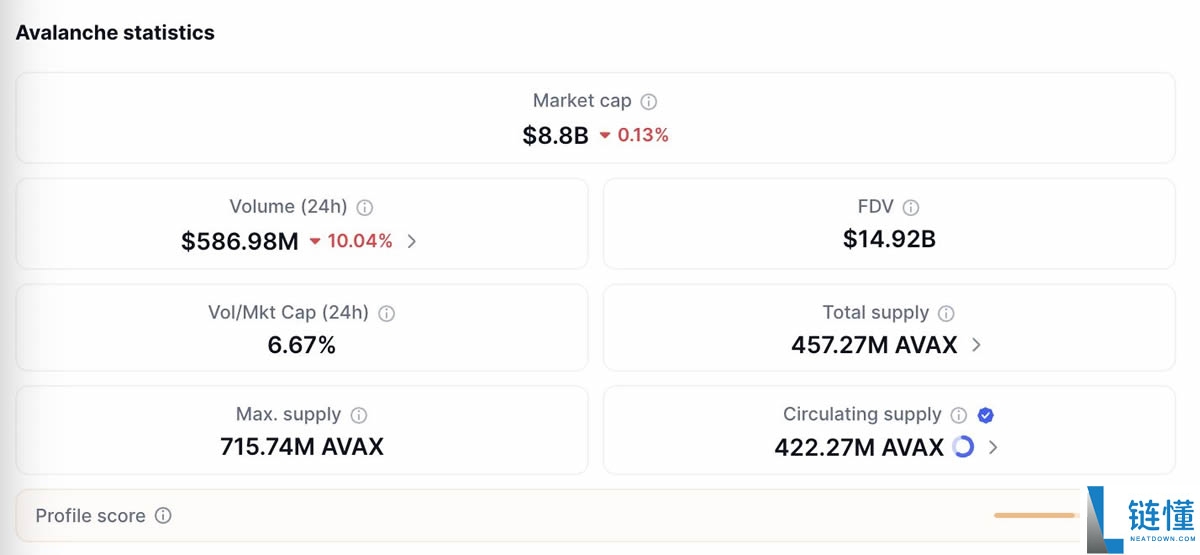Expand the Total supply chevron arrow
1200x555 pixels.
tap(977, 345)
